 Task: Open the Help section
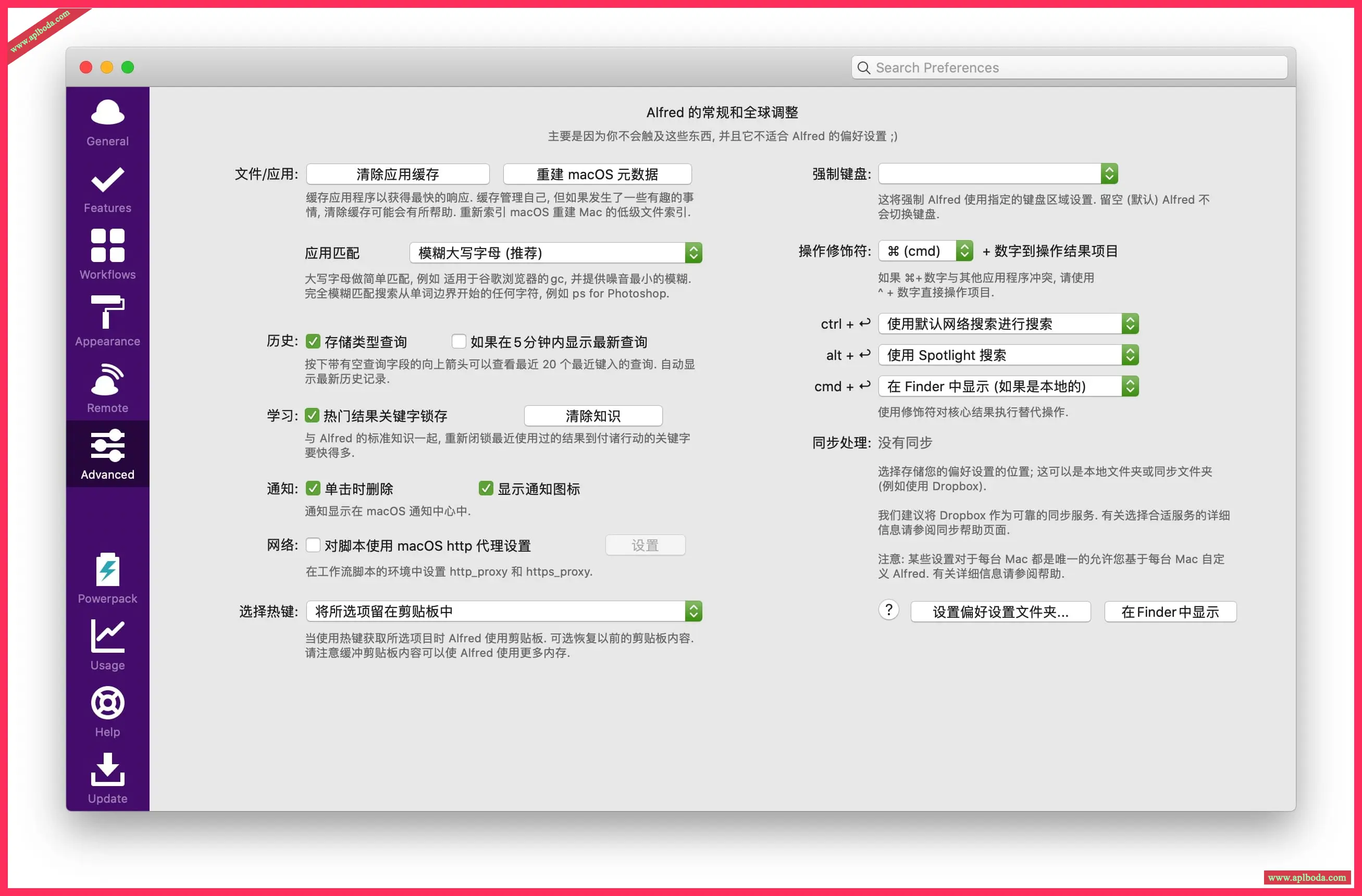click(x=107, y=712)
